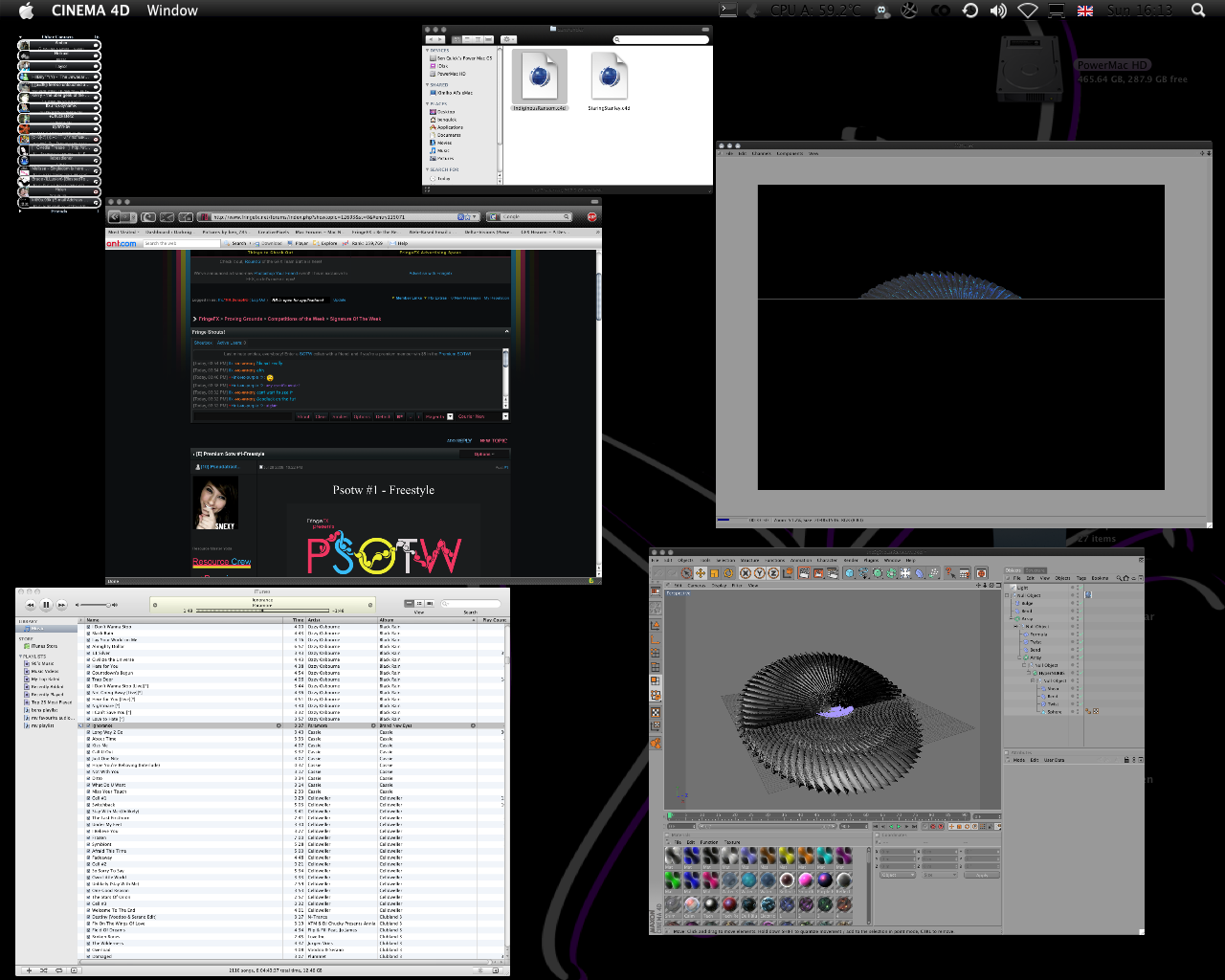Click Apply button in Coordinates panel
This screenshot has height=980, width=1225.
click(x=982, y=875)
